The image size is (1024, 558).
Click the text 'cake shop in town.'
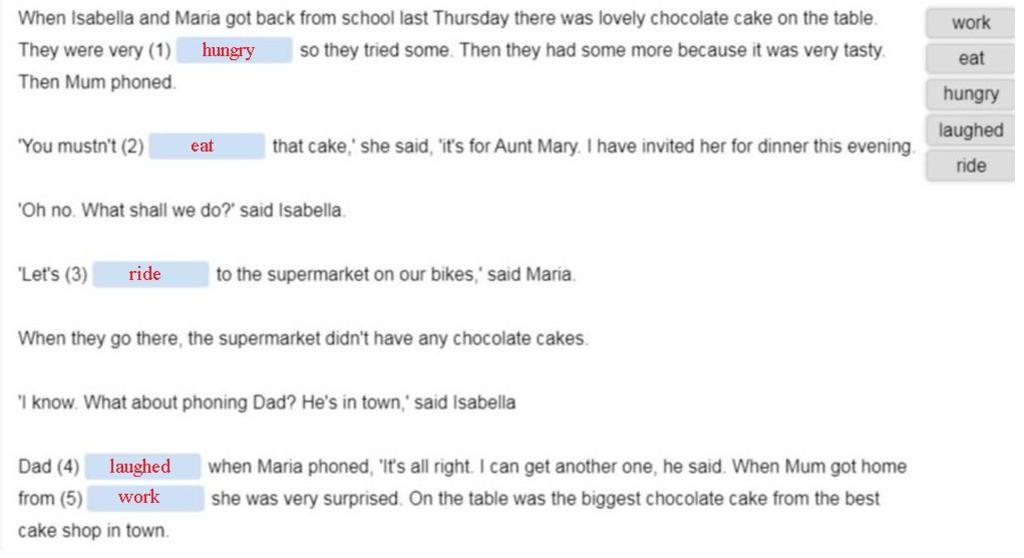(x=93, y=530)
